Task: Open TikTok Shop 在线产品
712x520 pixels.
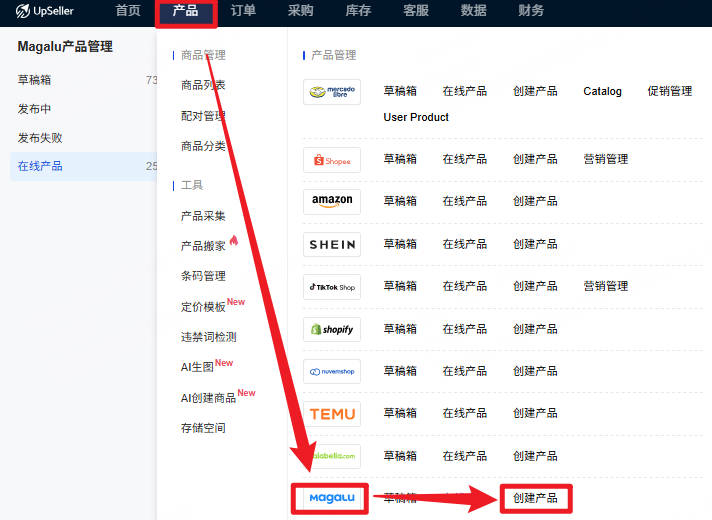Action: (465, 286)
